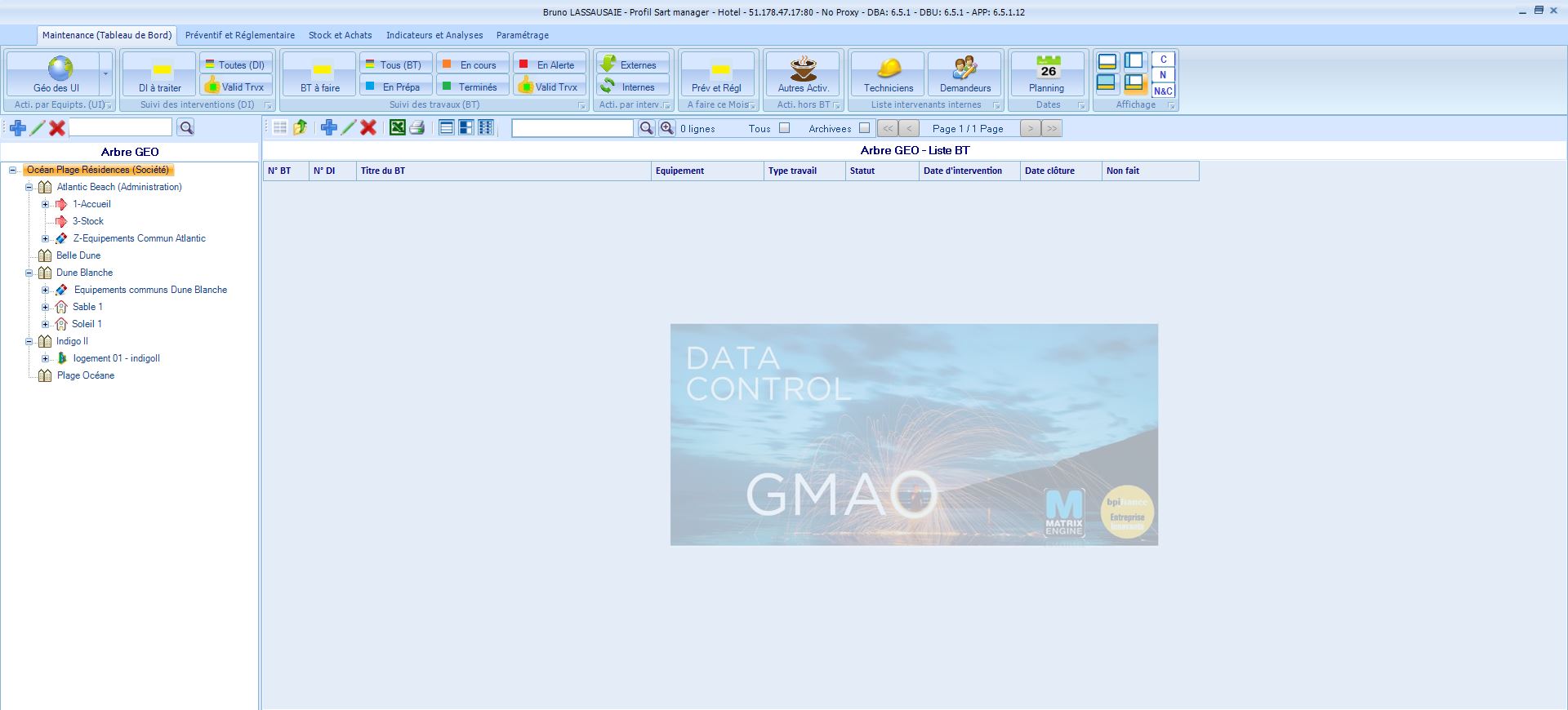1568x710 pixels.
Task: Click grid view icon in BT toolbar
Action: [x=280, y=127]
